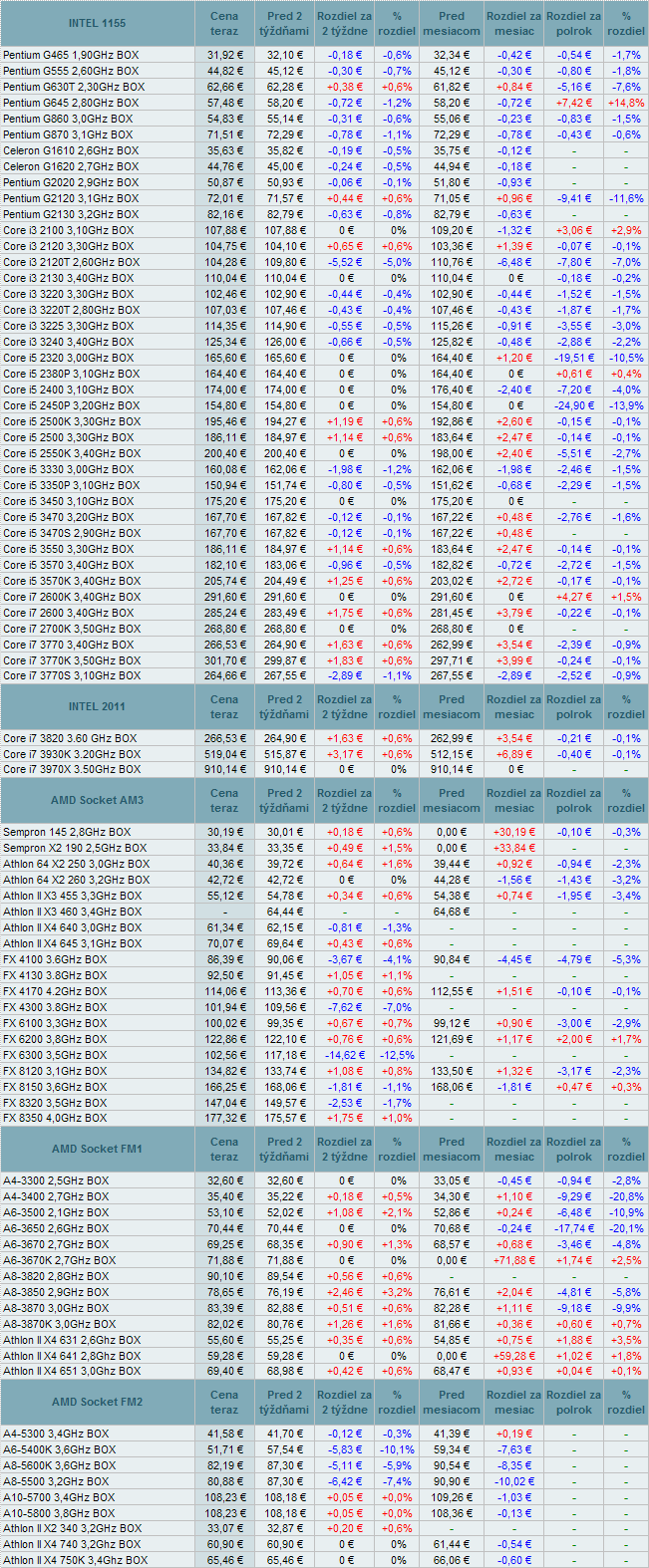Click "+14,8%" in the Pentium G645 row

626,103
